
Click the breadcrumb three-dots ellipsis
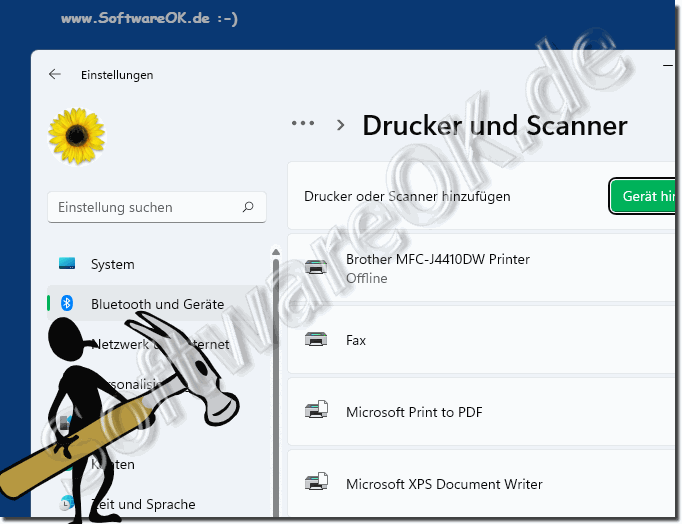point(303,123)
